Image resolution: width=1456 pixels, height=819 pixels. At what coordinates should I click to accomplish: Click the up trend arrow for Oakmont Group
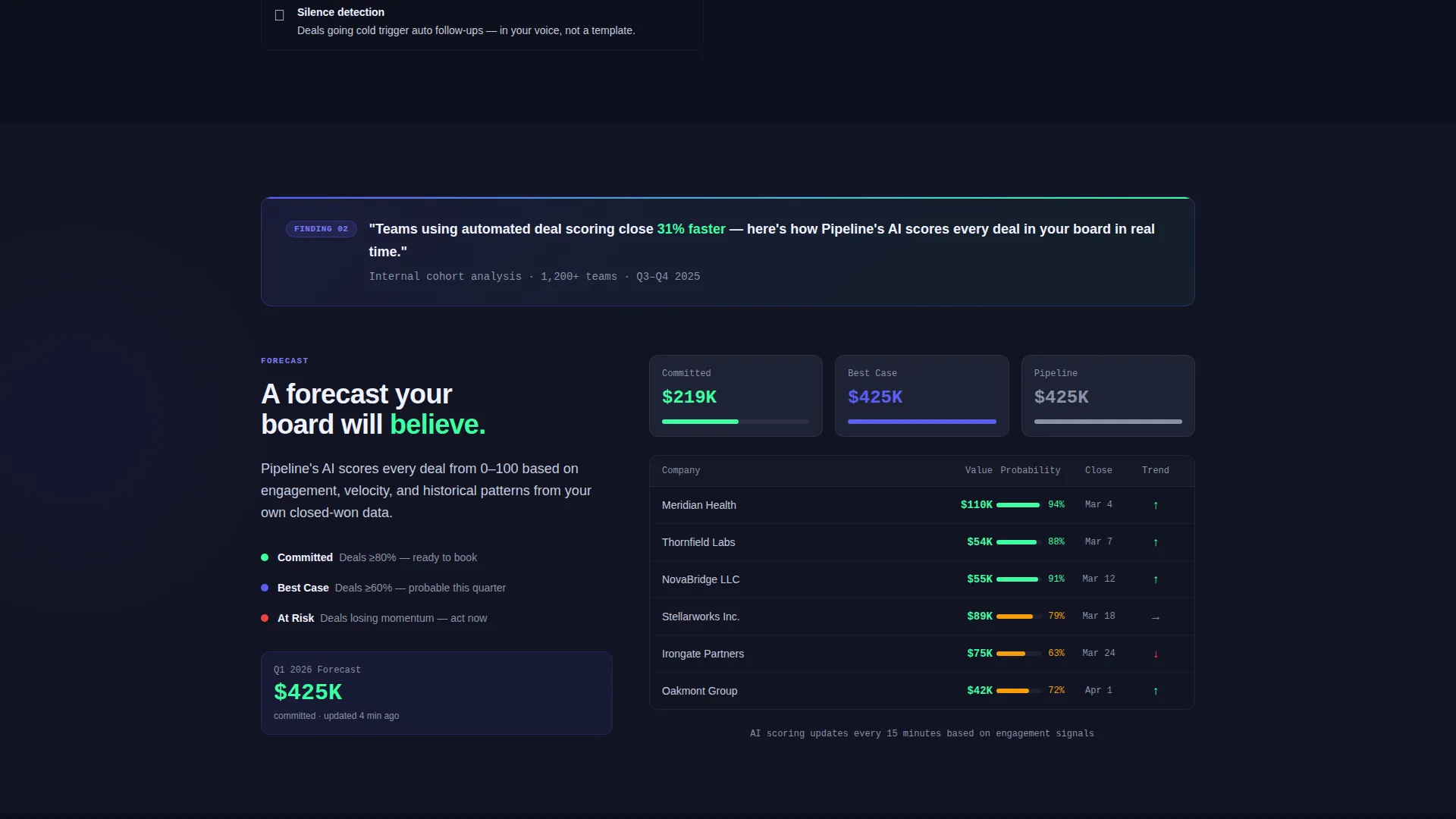click(x=1156, y=691)
